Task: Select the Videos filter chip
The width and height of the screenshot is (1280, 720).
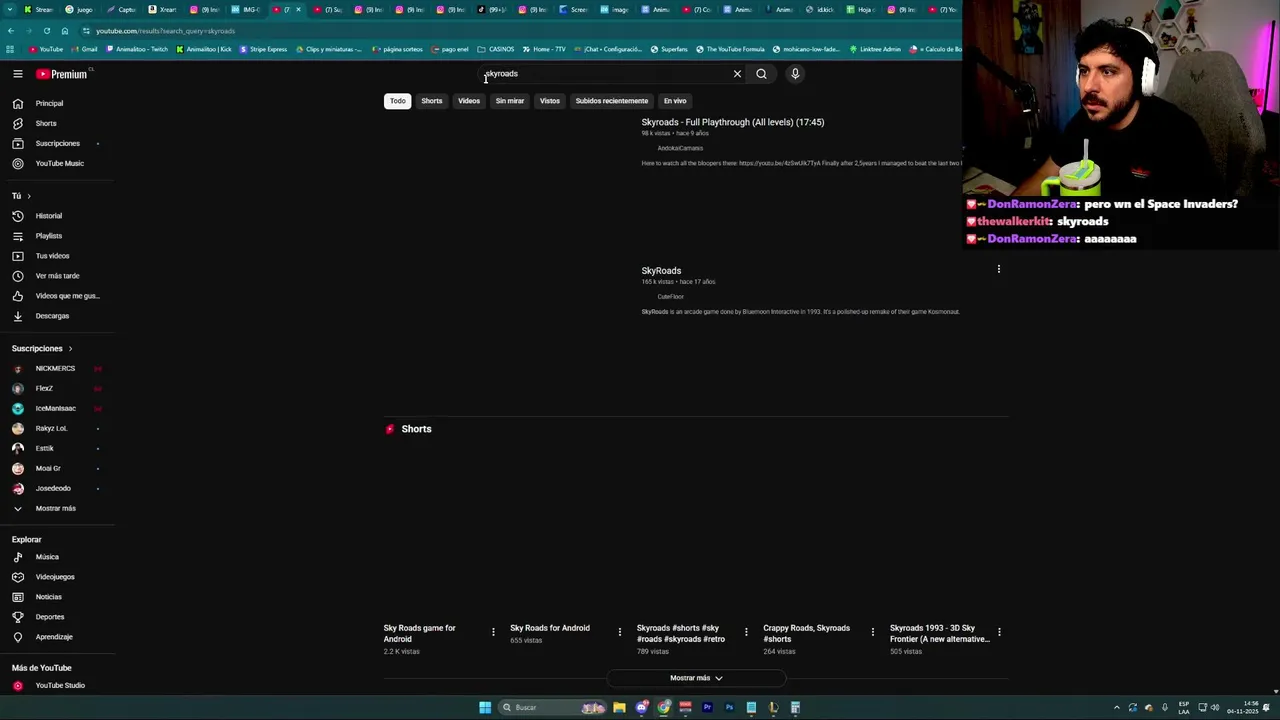Action: 469,101
